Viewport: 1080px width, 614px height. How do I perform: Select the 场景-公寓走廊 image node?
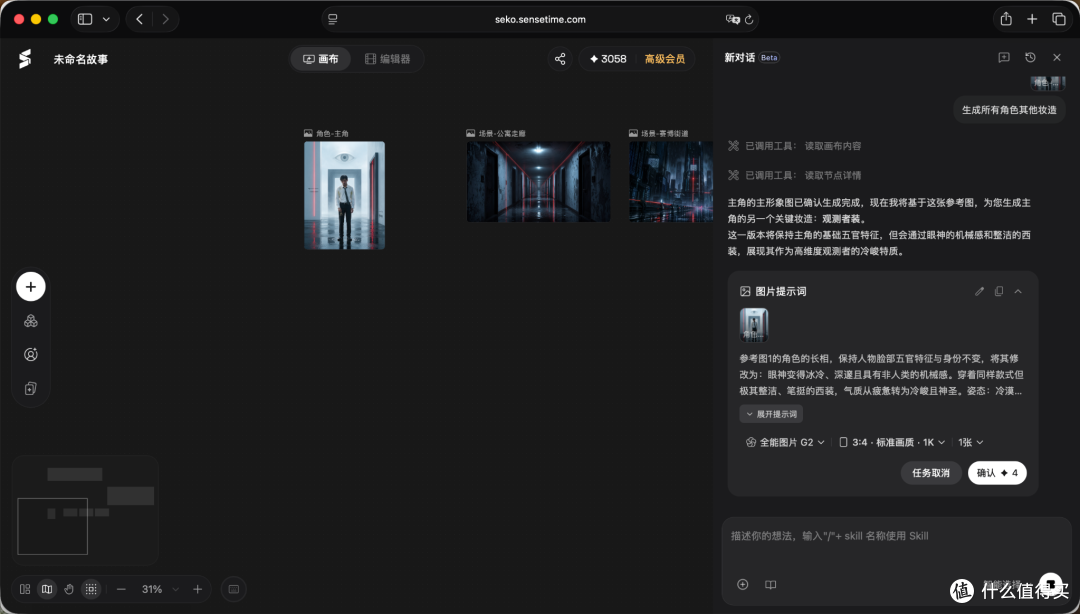(539, 182)
